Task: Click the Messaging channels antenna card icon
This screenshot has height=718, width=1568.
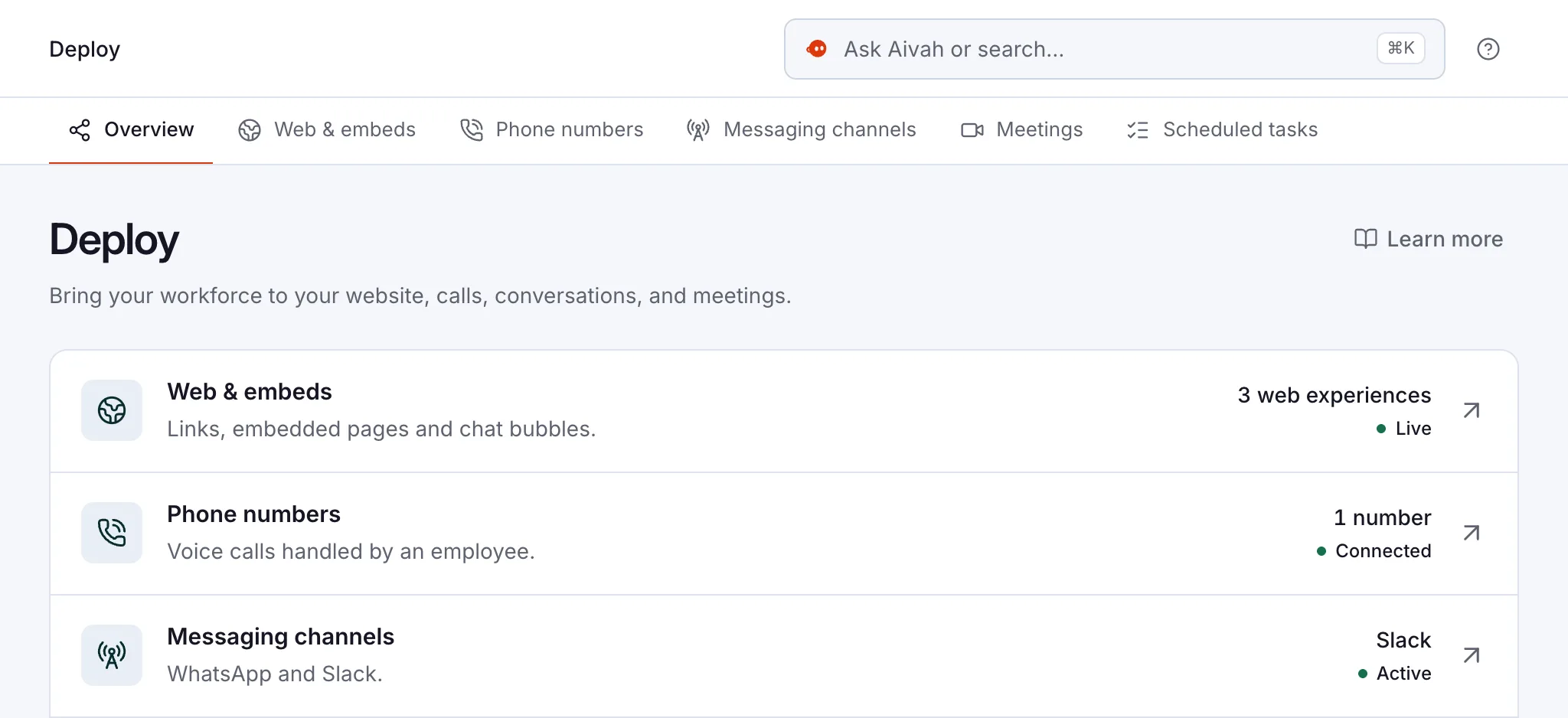Action: [112, 655]
